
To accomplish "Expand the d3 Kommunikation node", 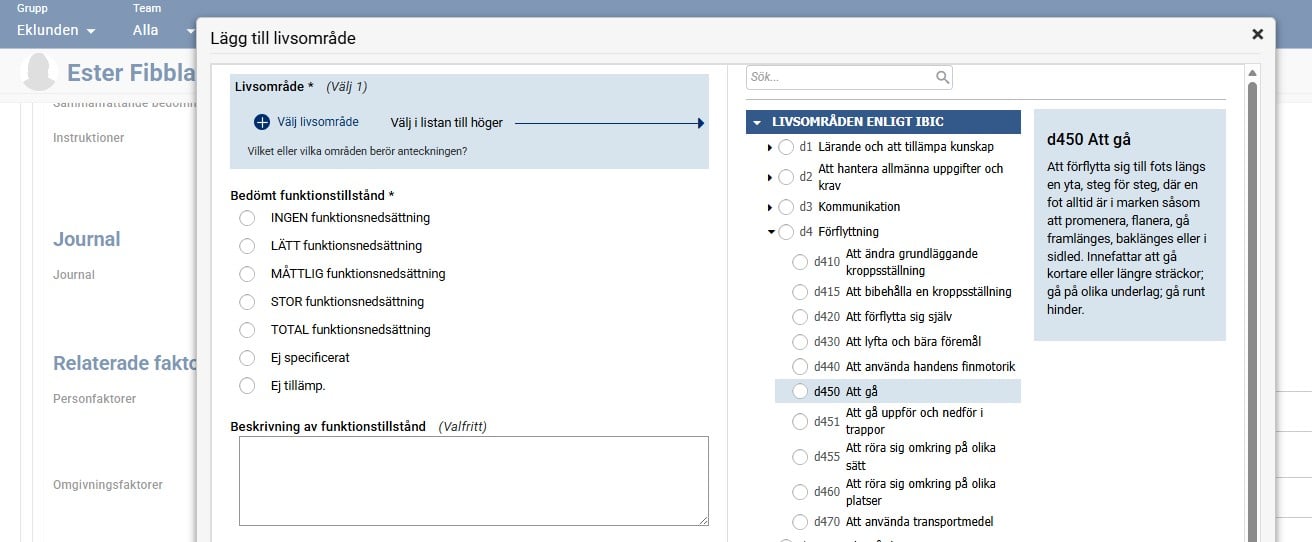I will point(770,207).
